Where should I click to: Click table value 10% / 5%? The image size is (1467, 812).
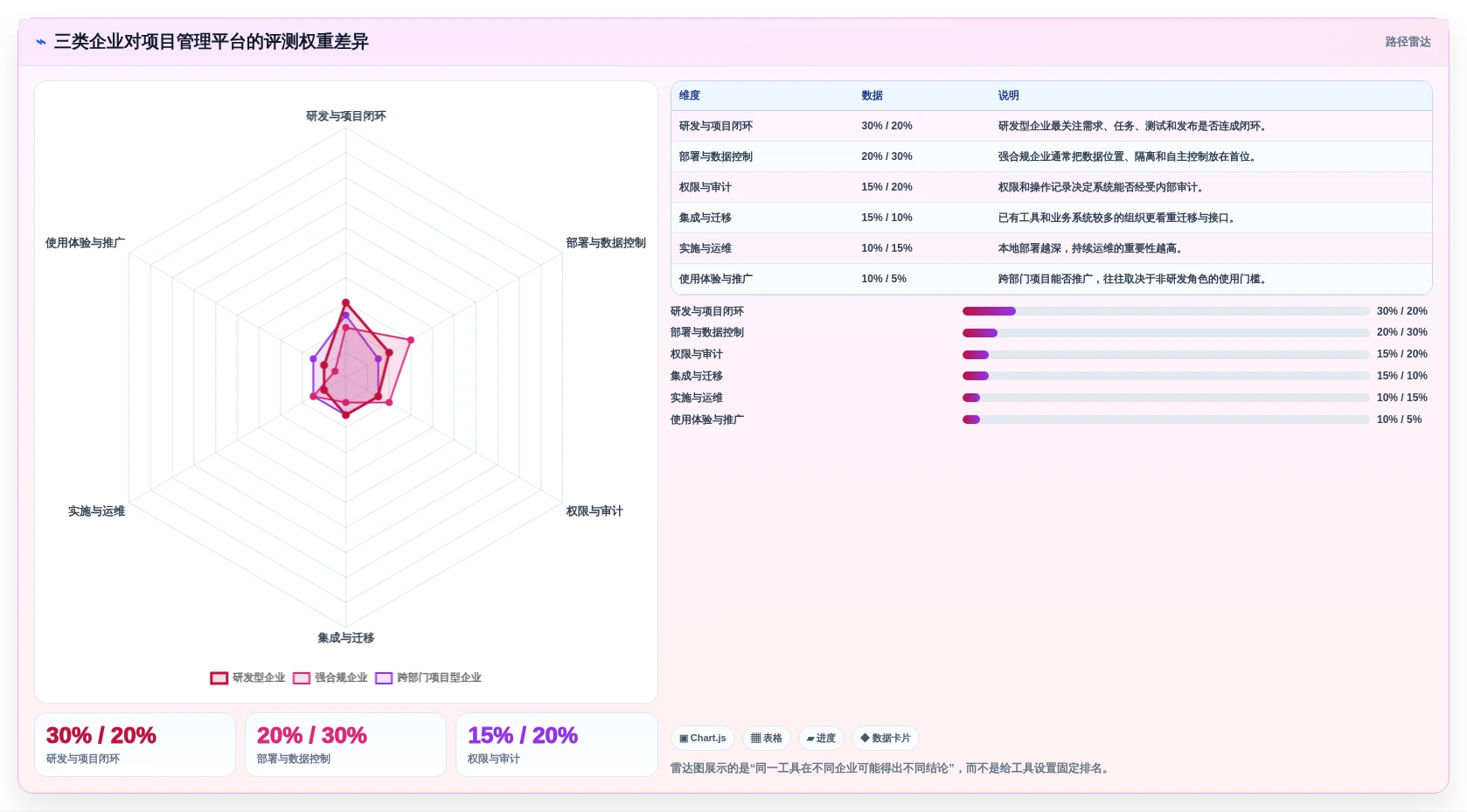pos(884,279)
